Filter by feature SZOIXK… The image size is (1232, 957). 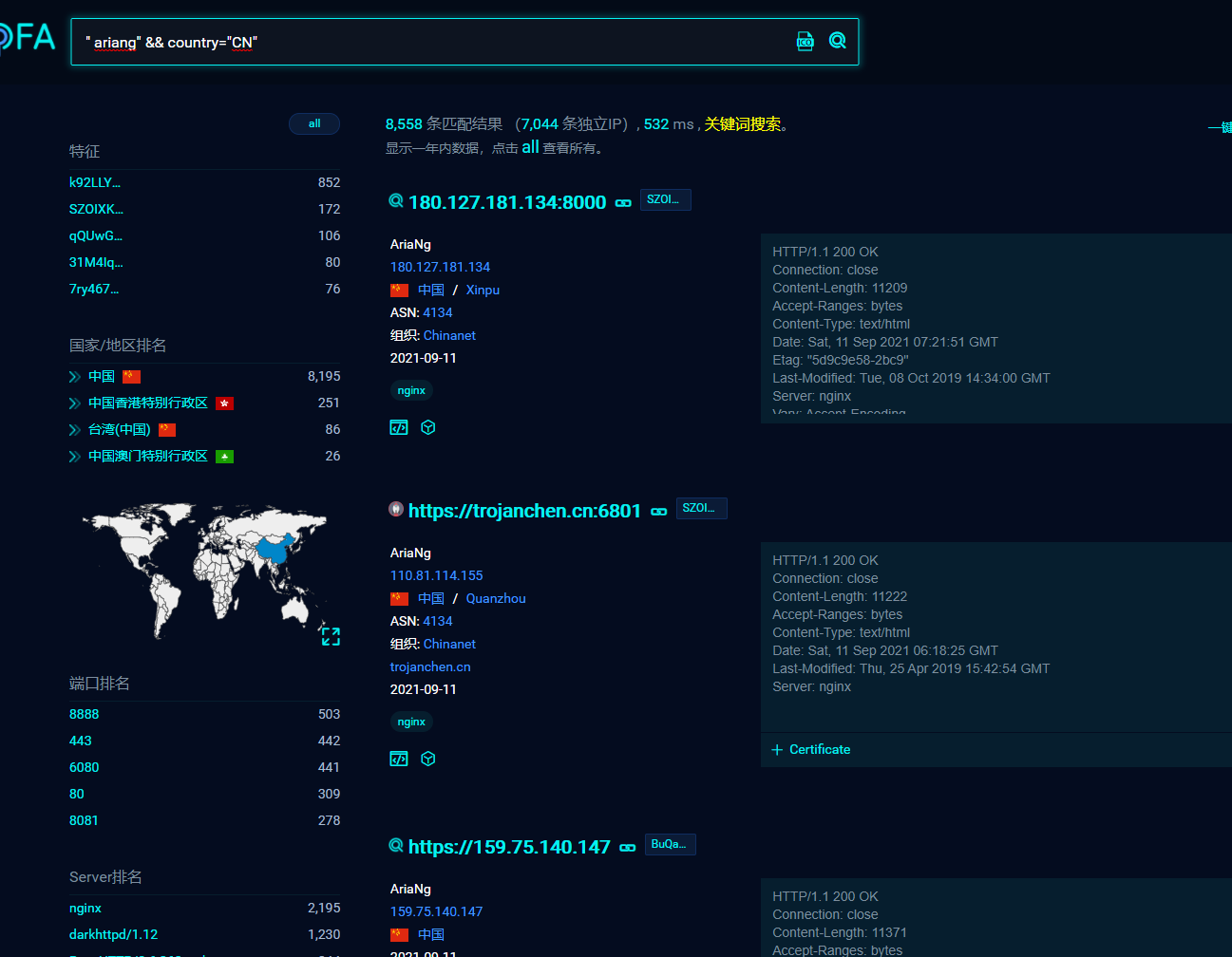(x=96, y=209)
